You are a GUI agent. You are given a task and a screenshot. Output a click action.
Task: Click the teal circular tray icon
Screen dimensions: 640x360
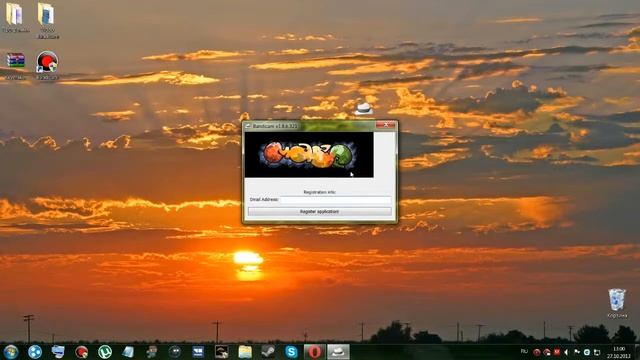(587, 352)
